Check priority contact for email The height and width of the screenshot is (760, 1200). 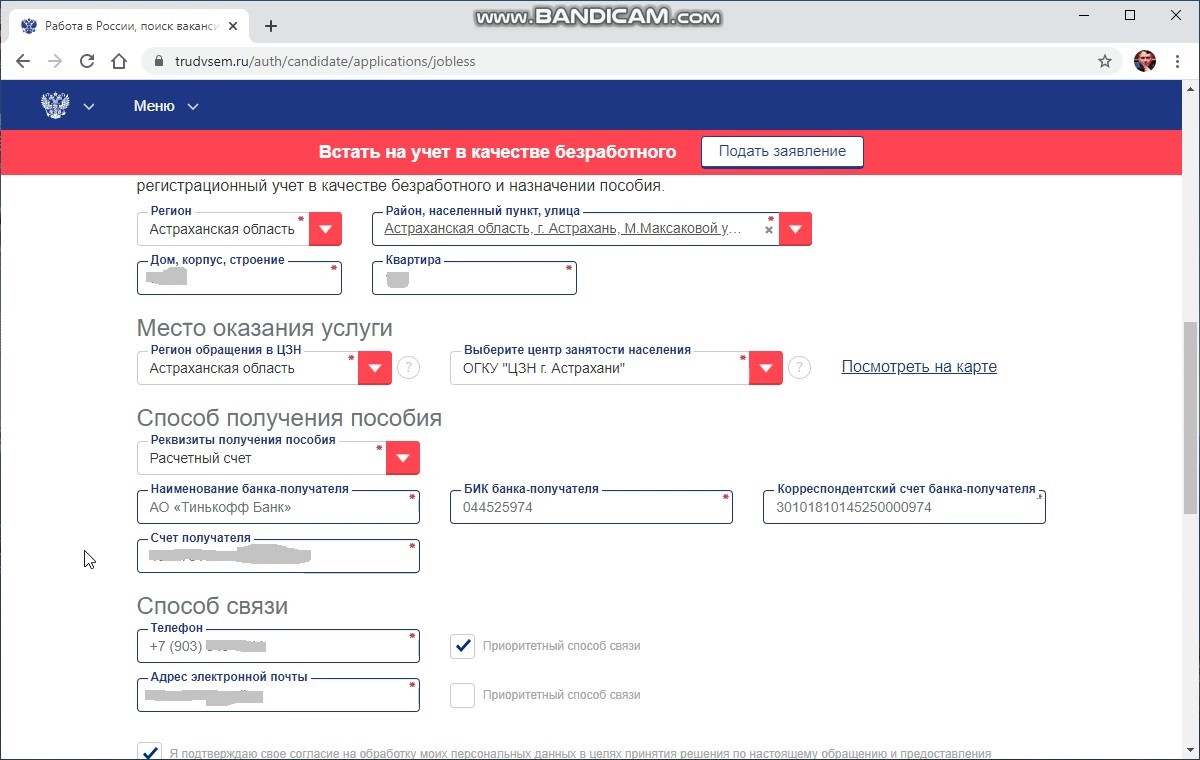point(462,695)
